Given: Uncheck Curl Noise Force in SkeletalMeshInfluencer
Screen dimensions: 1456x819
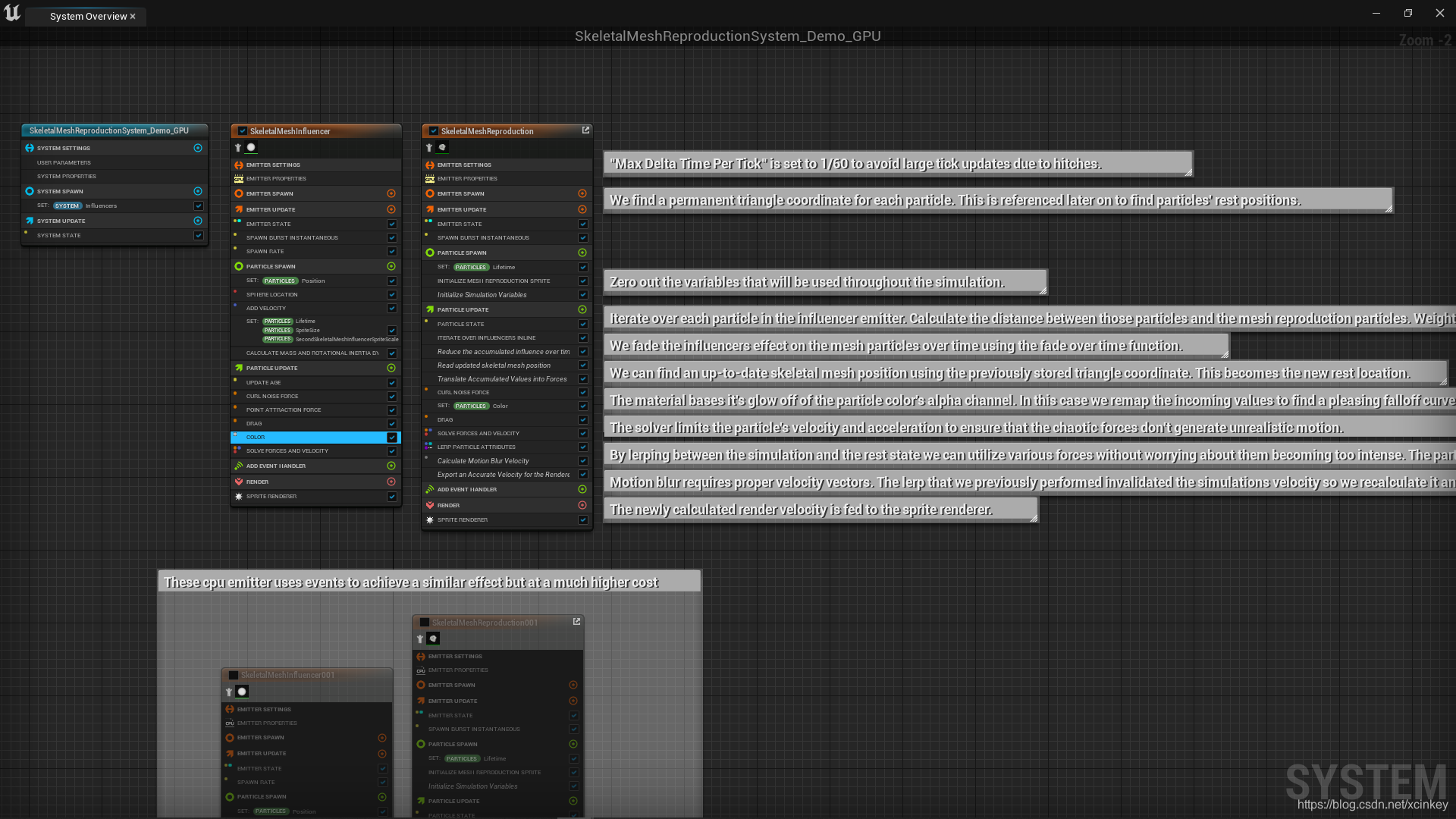Looking at the screenshot, I should 392,396.
